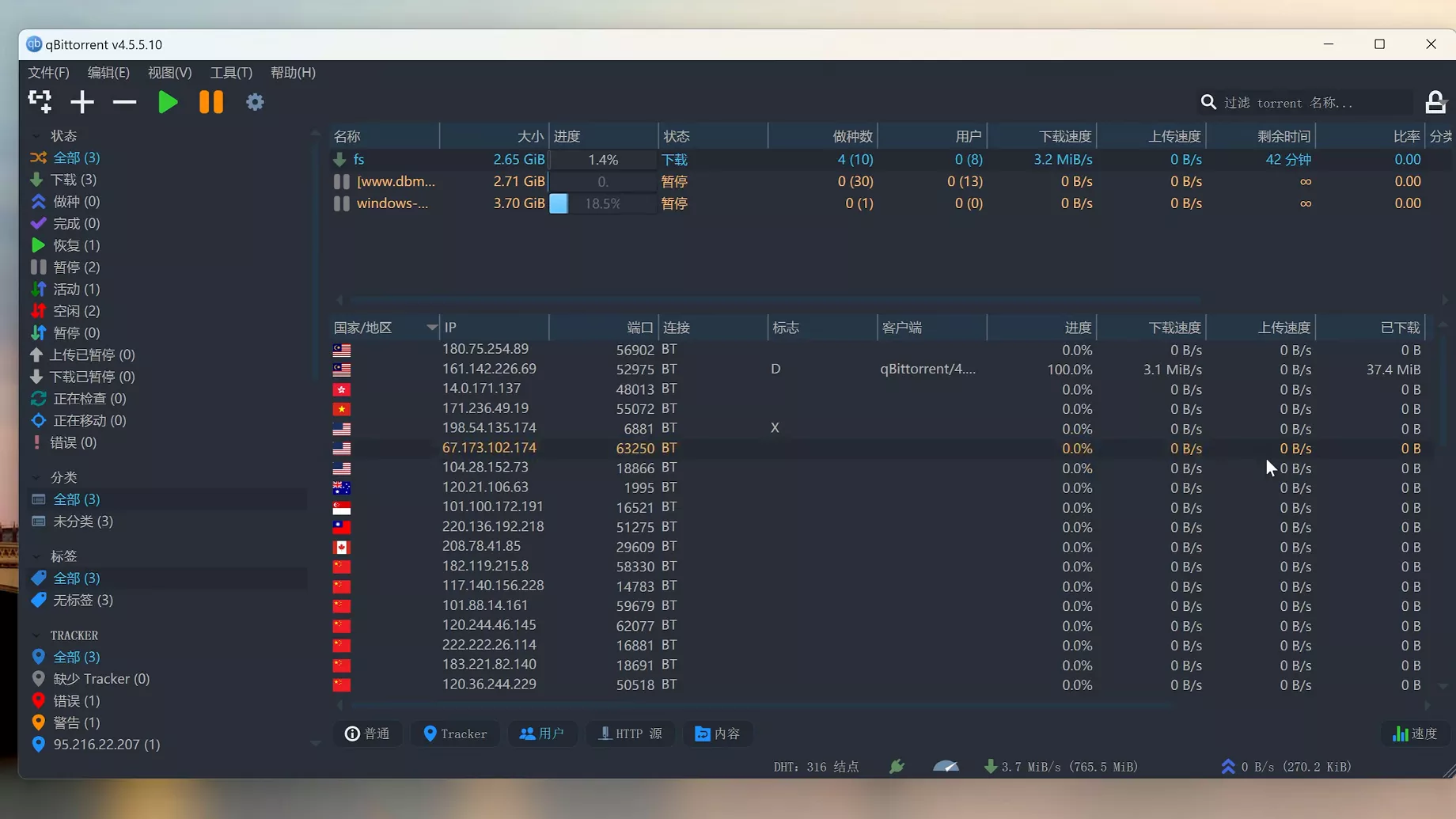This screenshot has width=1456, height=819.
Task: Click the lock icon to lock UI
Action: (x=1435, y=102)
